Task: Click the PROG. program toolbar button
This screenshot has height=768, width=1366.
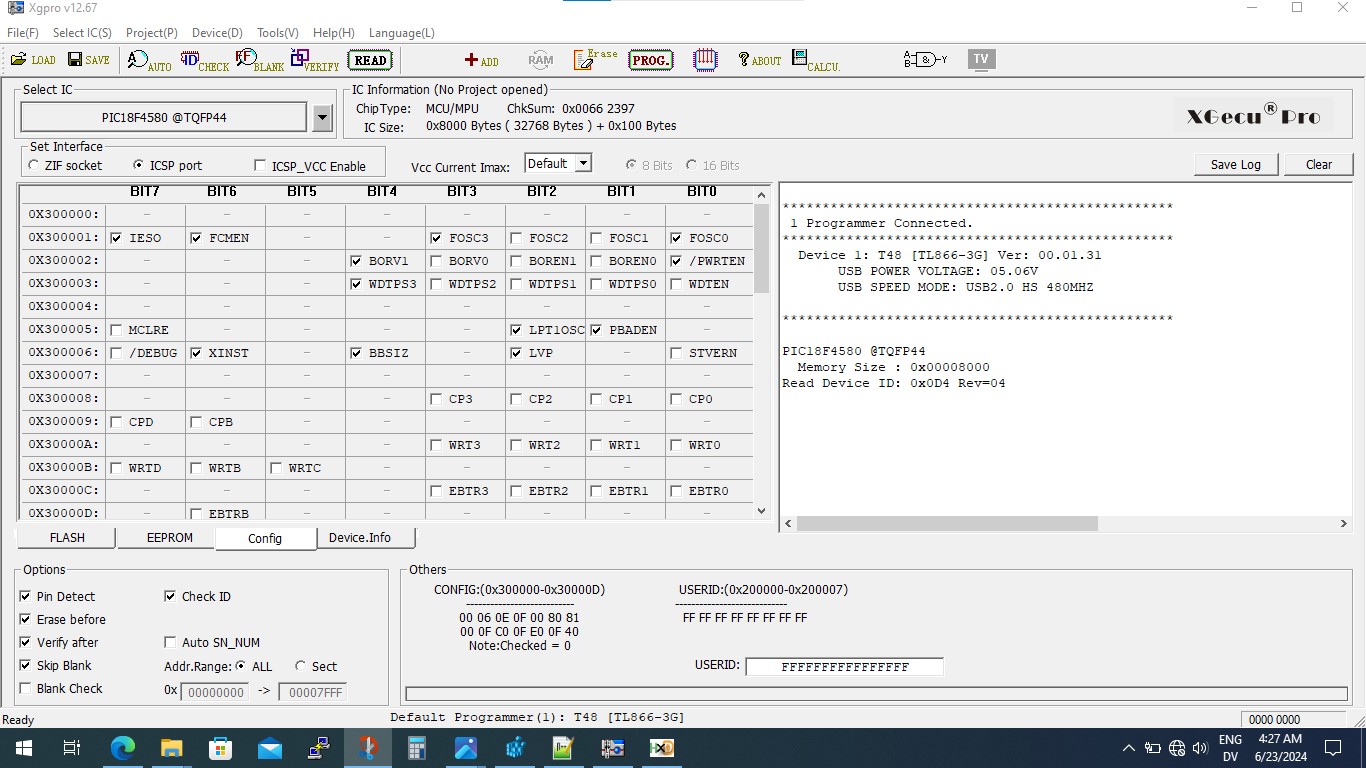Action: point(651,60)
